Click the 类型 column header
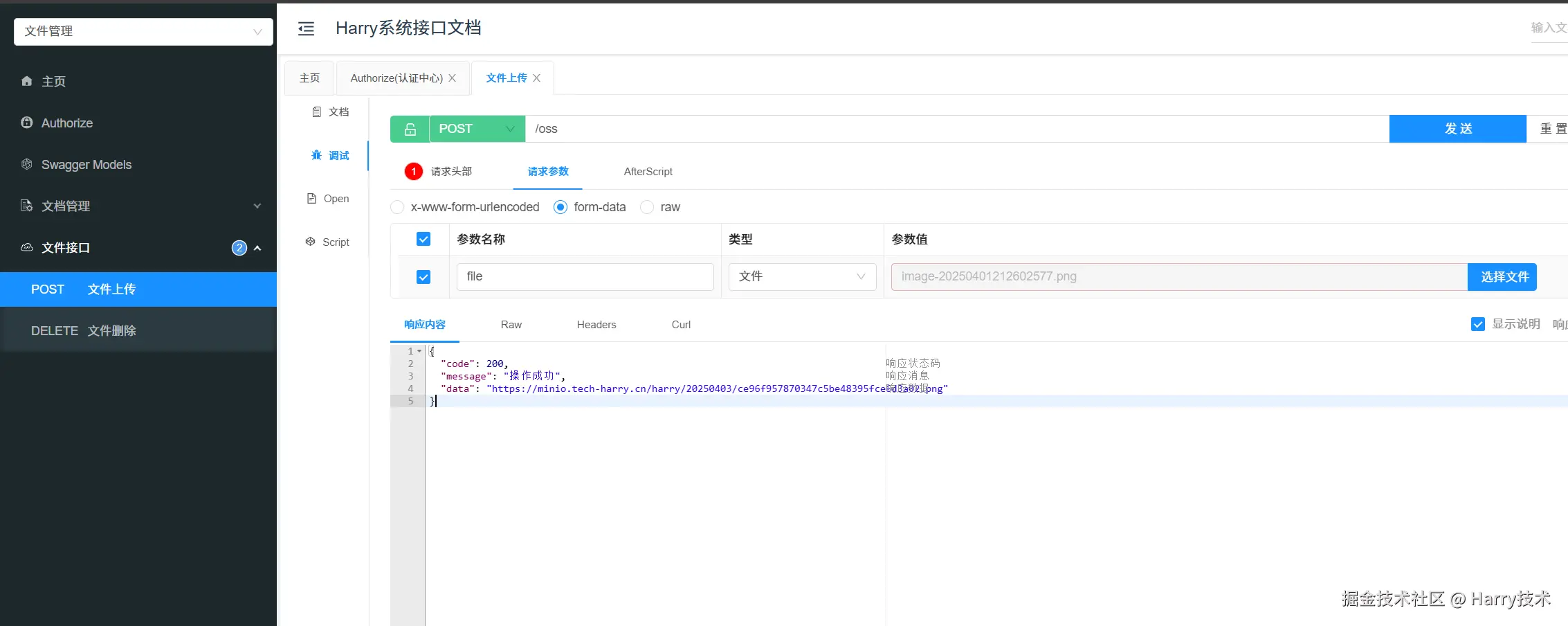This screenshot has height=626, width=1568. pyautogui.click(x=740, y=239)
